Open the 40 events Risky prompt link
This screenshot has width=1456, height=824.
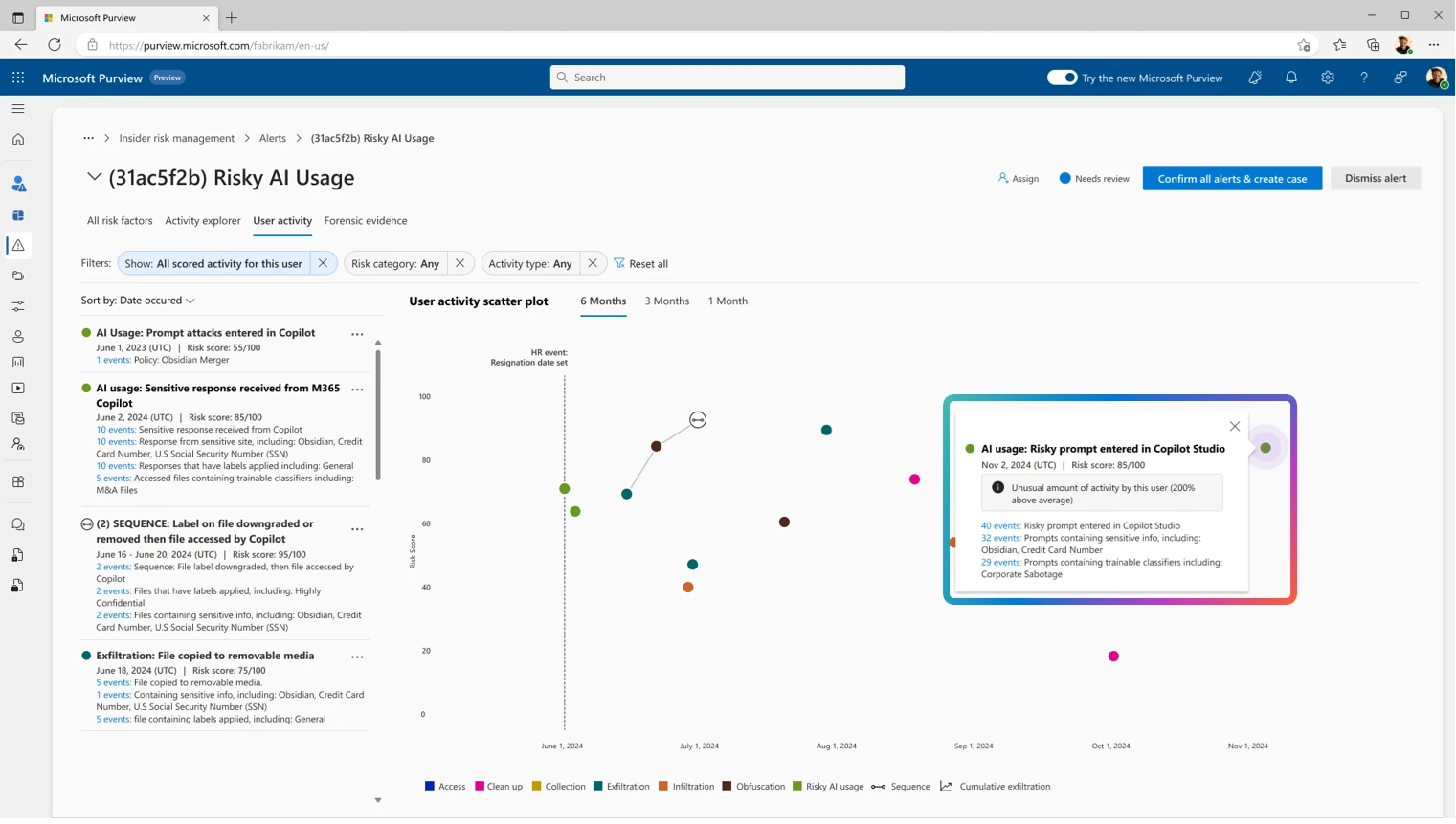point(1000,525)
